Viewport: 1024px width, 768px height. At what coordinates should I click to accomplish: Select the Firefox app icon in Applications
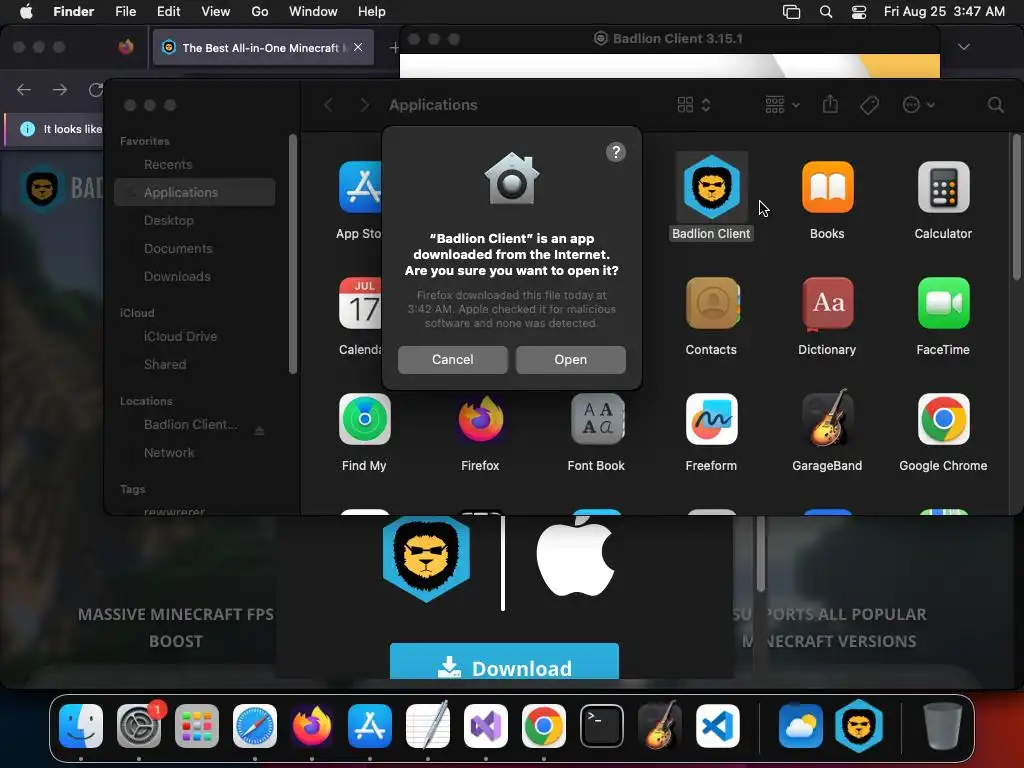[x=480, y=419]
